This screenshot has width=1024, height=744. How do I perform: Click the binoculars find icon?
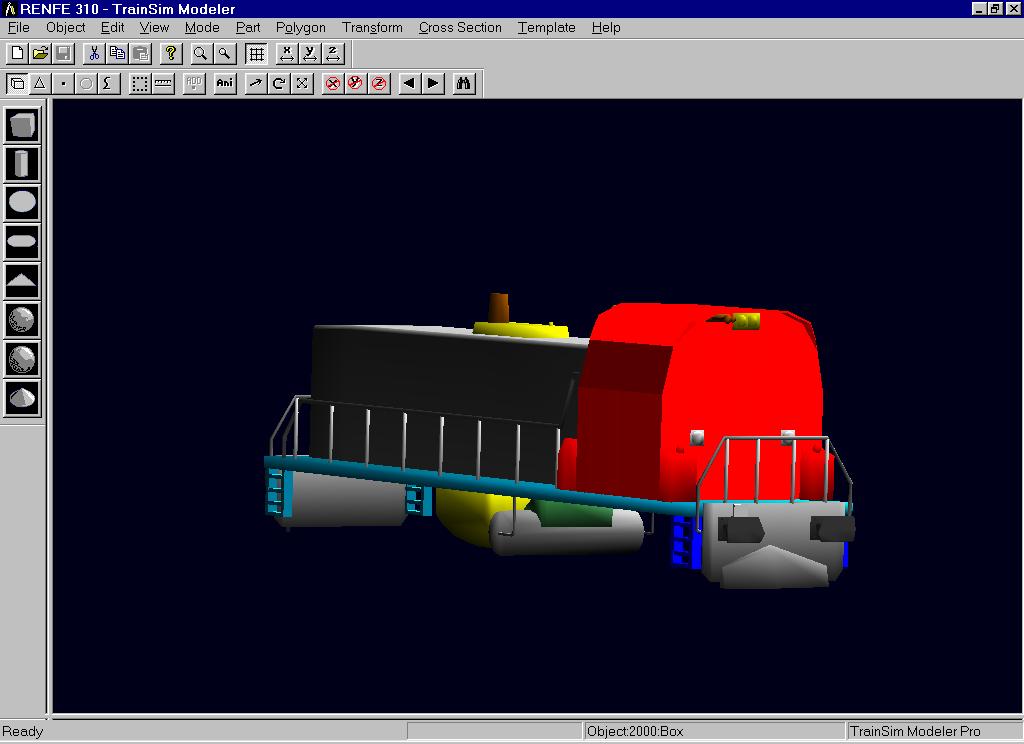[463, 83]
